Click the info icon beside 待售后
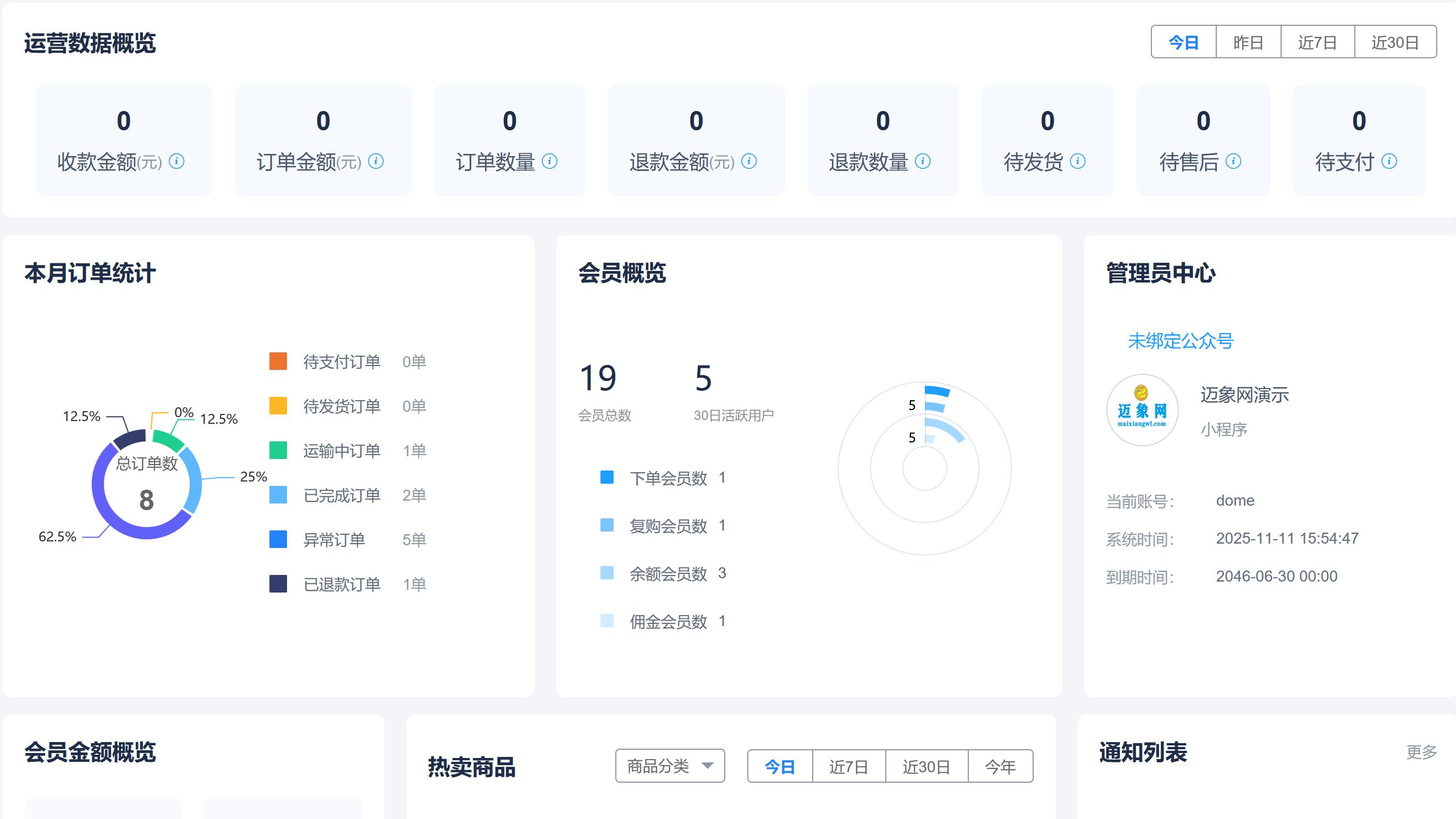Viewport: 1456px width, 819px height. click(x=1233, y=161)
